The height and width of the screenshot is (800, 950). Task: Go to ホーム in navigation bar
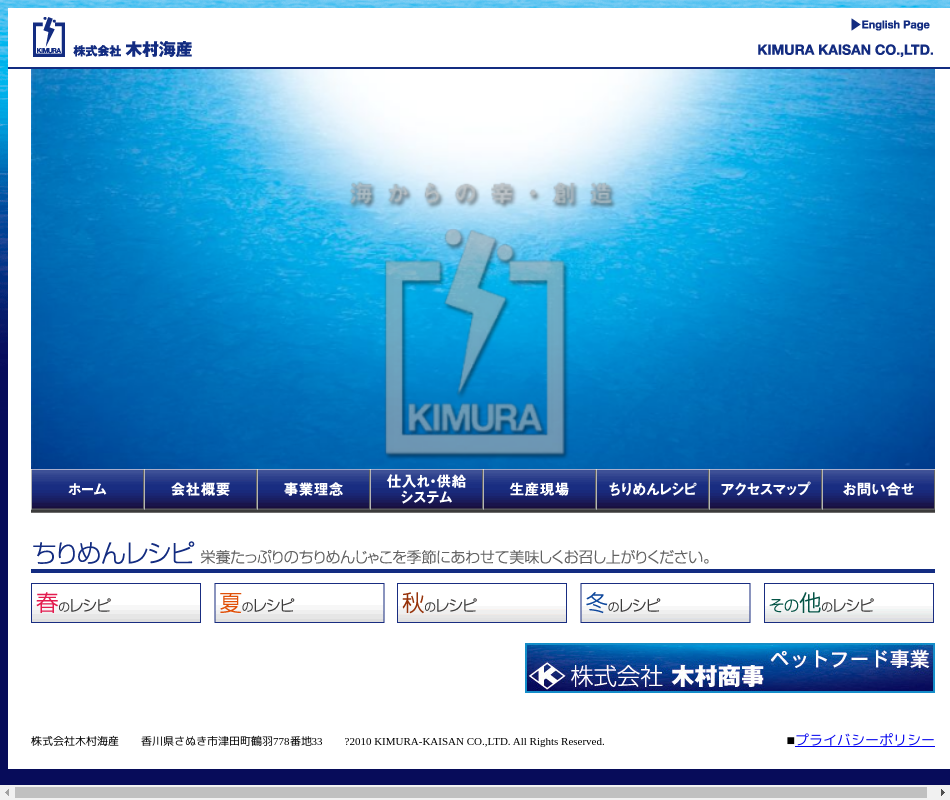[87, 490]
